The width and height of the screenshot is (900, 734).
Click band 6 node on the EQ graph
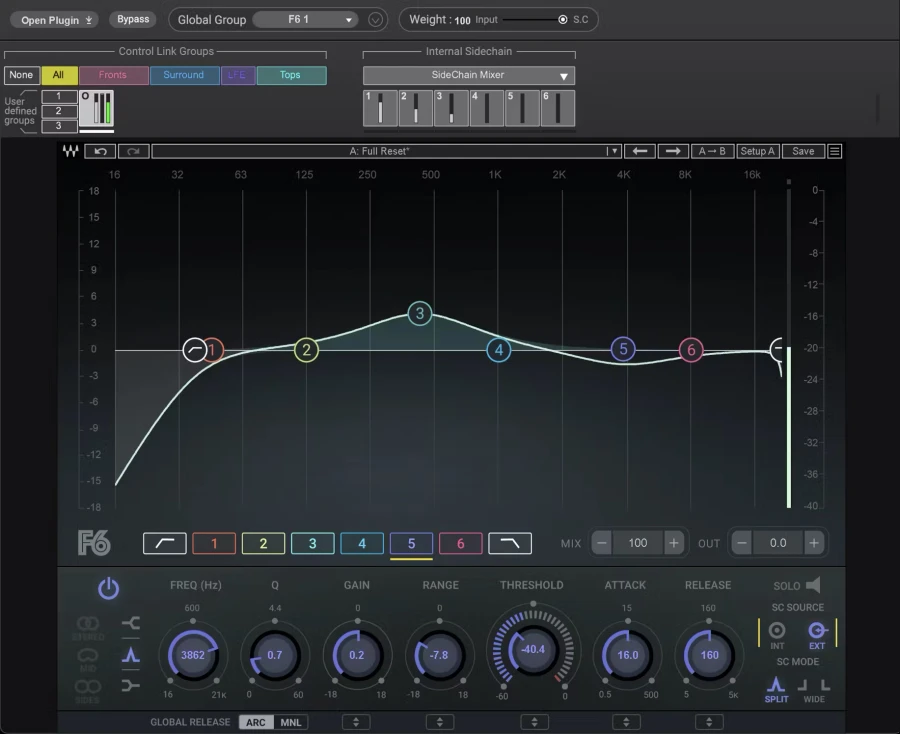(x=691, y=349)
